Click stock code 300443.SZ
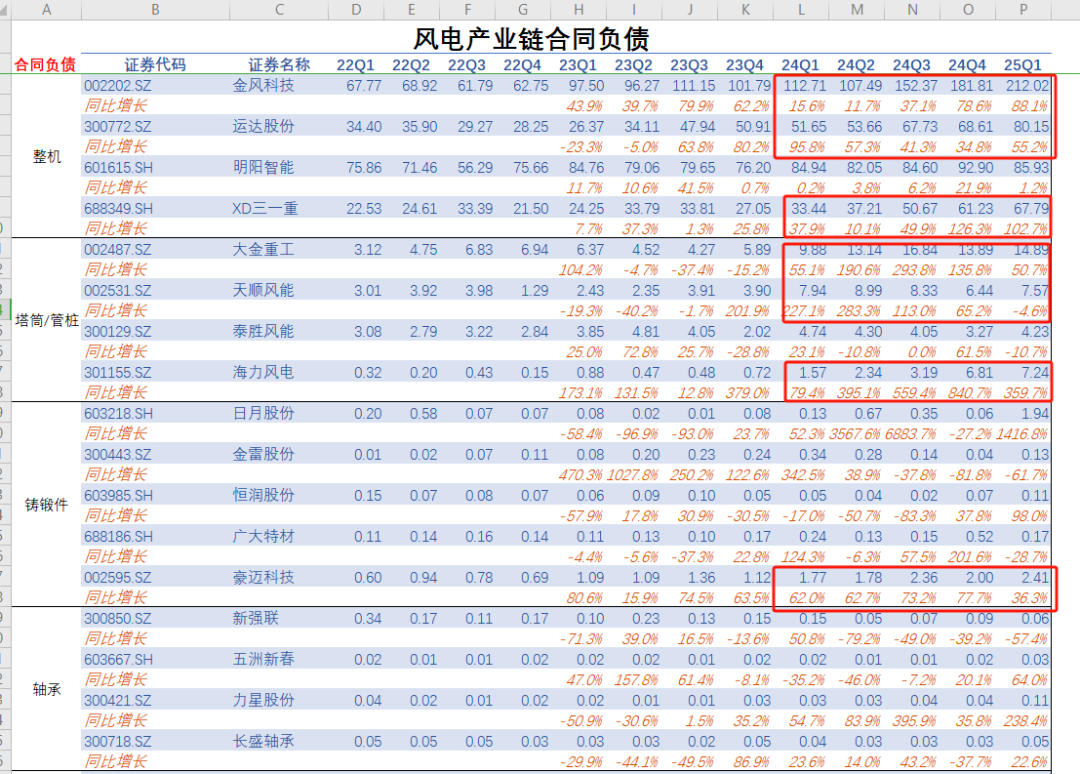 tap(118, 454)
